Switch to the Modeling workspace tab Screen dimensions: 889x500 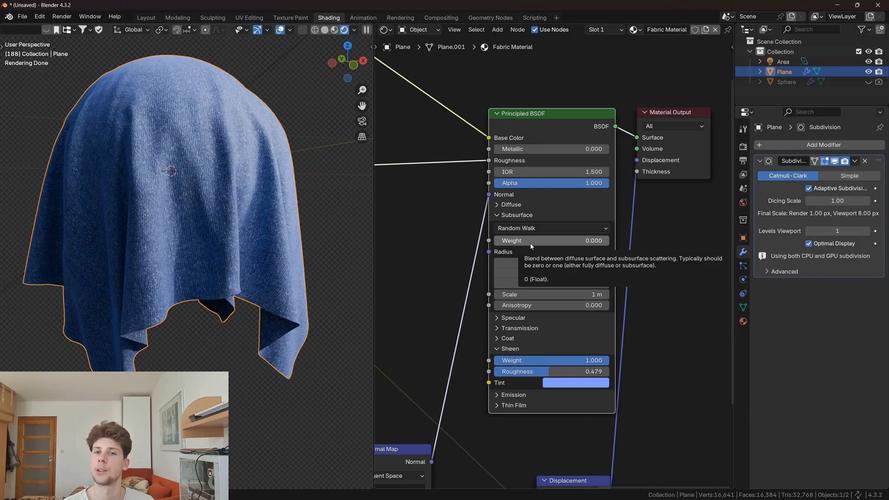(x=177, y=18)
